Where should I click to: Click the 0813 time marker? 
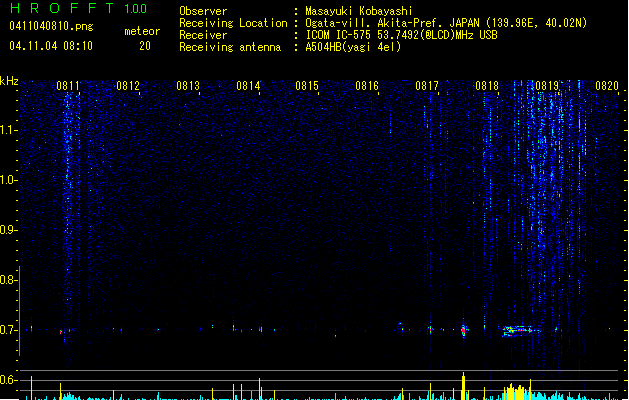pyautogui.click(x=188, y=86)
